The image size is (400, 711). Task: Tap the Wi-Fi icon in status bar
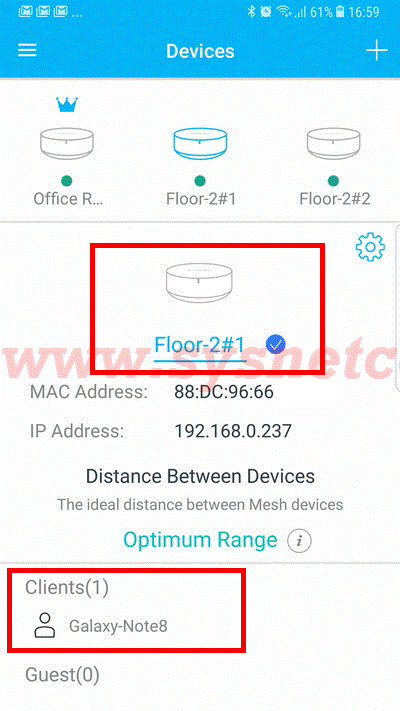point(285,12)
